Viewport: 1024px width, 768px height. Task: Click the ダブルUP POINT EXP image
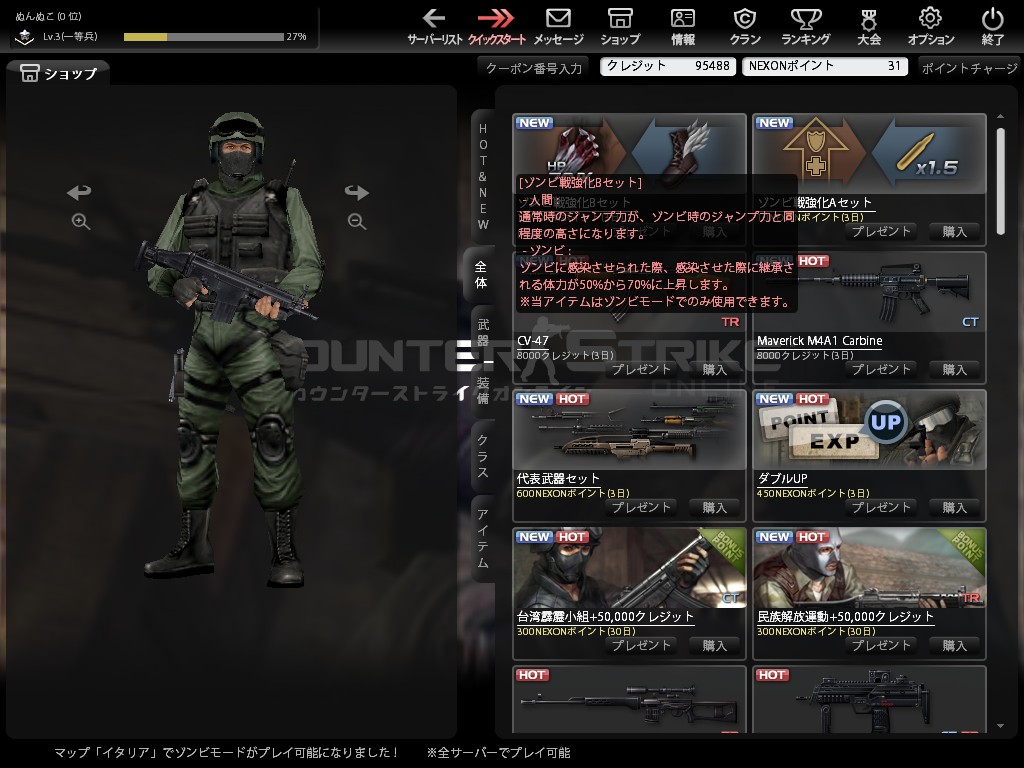869,430
